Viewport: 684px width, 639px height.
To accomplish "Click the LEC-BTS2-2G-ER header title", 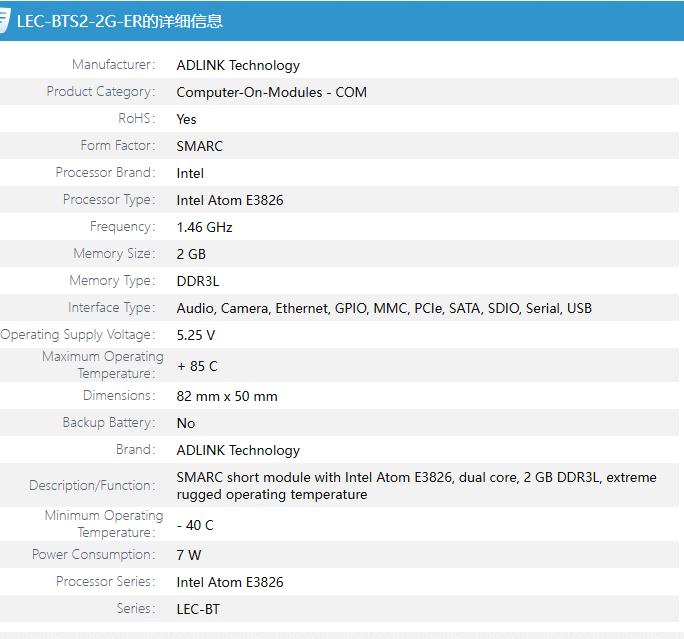I will click(x=120, y=21).
